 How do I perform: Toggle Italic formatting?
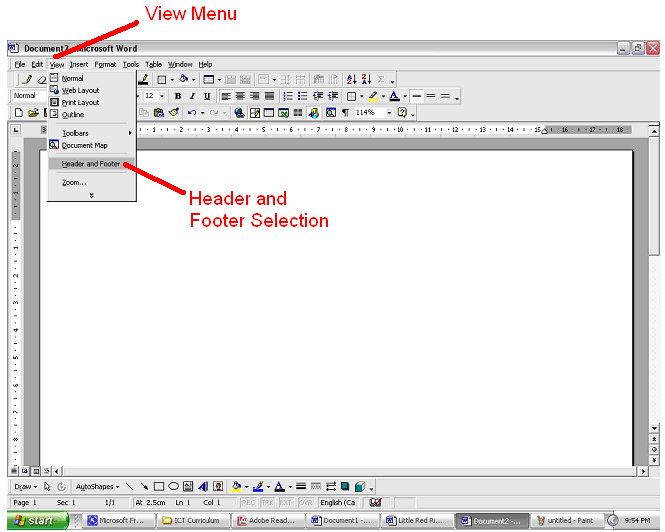coord(193,96)
